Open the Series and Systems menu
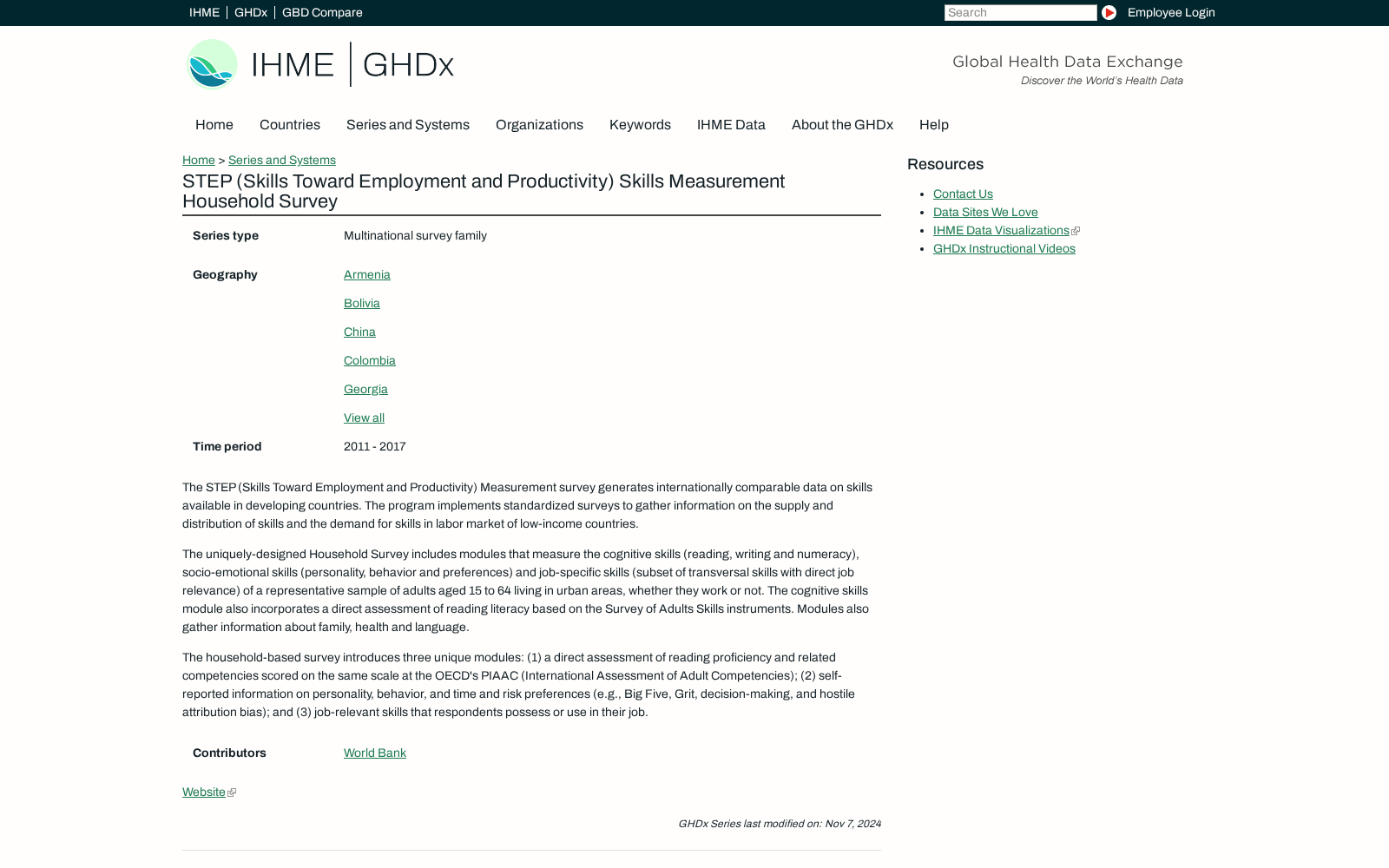The image size is (1389, 868). [x=408, y=125]
